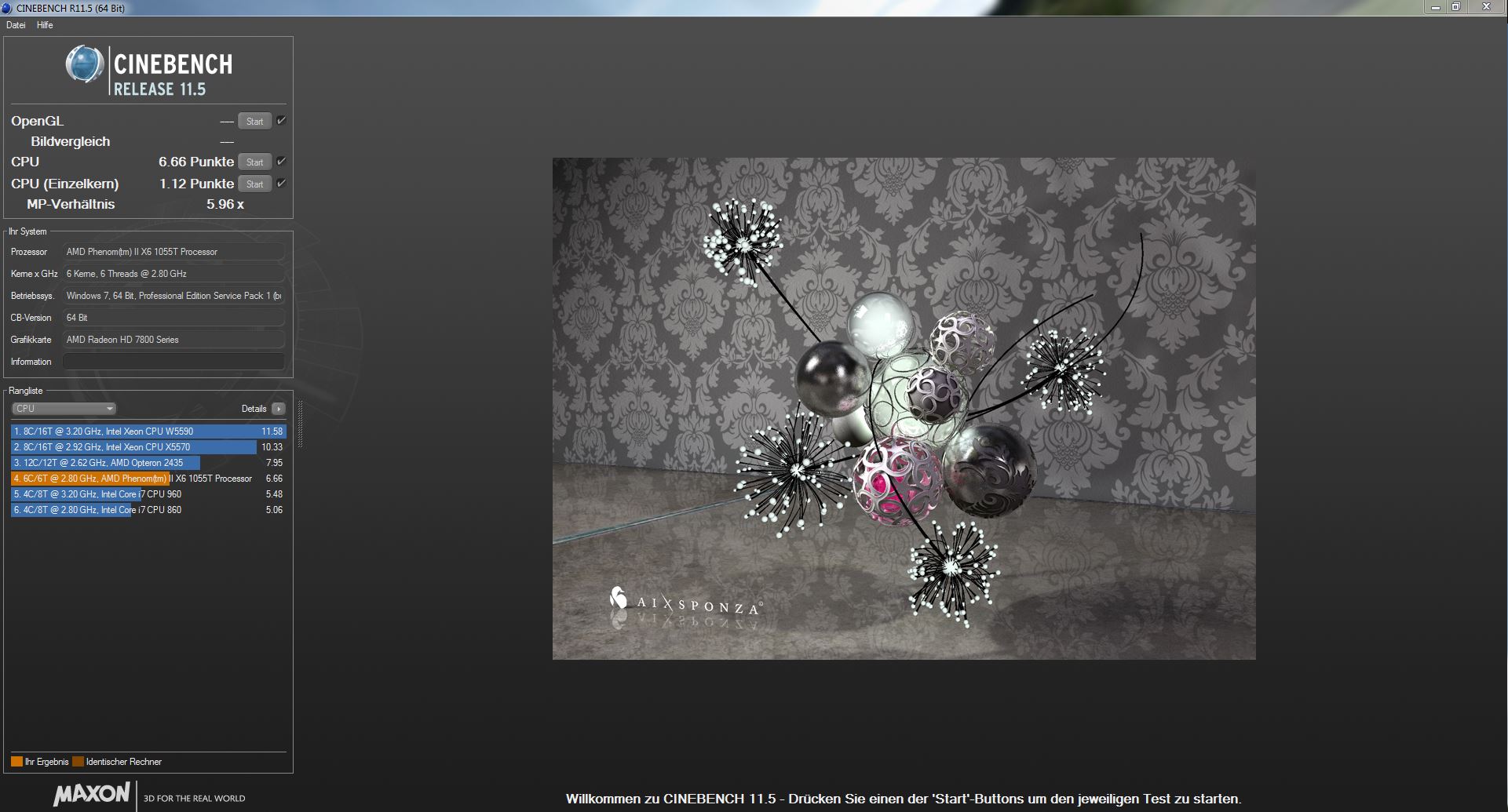Image resolution: width=1508 pixels, height=812 pixels.
Task: Click the Cinebench logo icon
Action: 84,64
